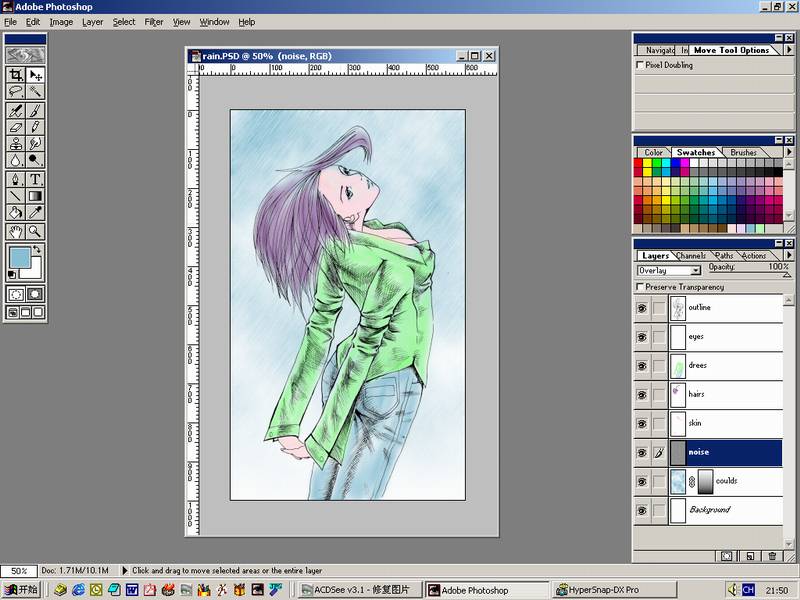The image size is (800, 600).
Task: Click the Opacity slider triangle
Action: [786, 275]
